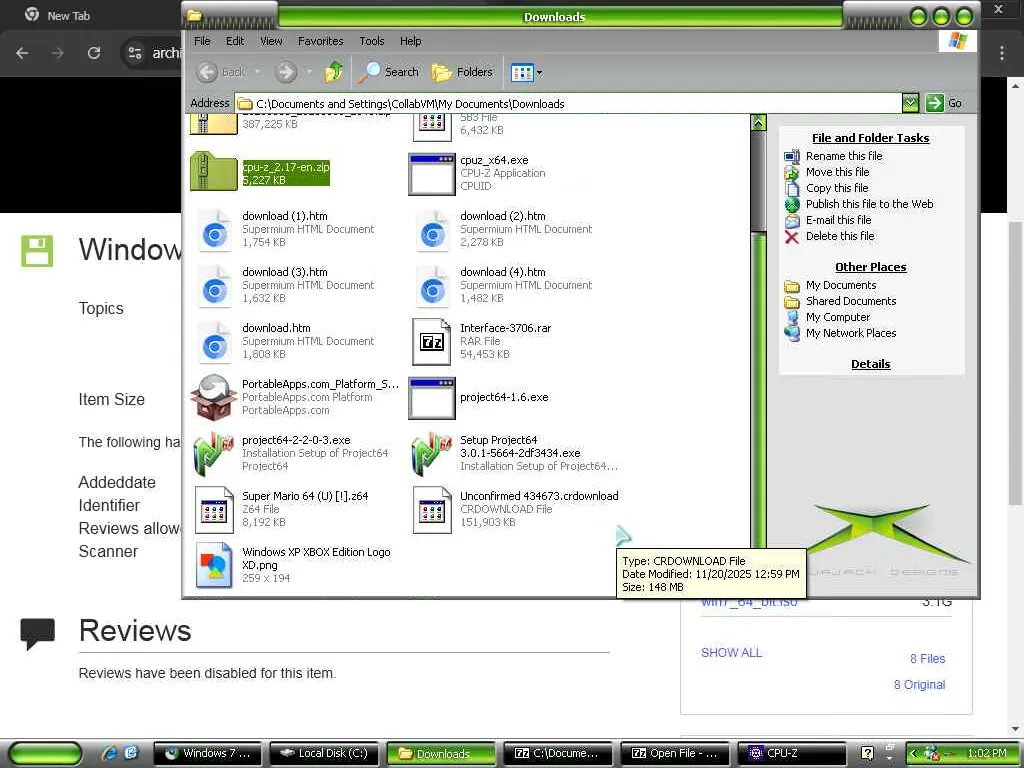
Task: Click the Up folder toolbar icon
Action: (x=334, y=72)
